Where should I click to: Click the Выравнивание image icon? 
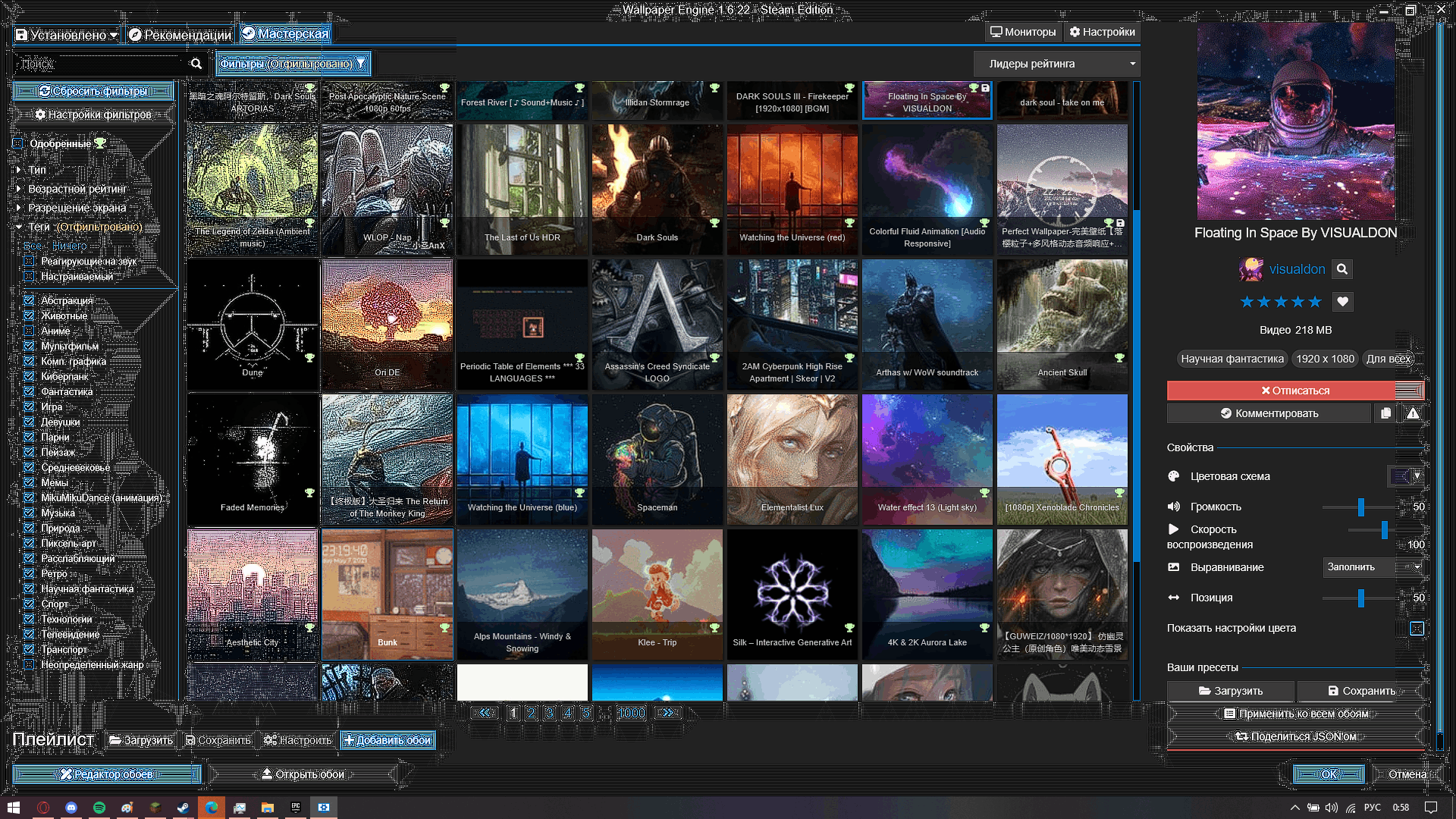[1174, 567]
